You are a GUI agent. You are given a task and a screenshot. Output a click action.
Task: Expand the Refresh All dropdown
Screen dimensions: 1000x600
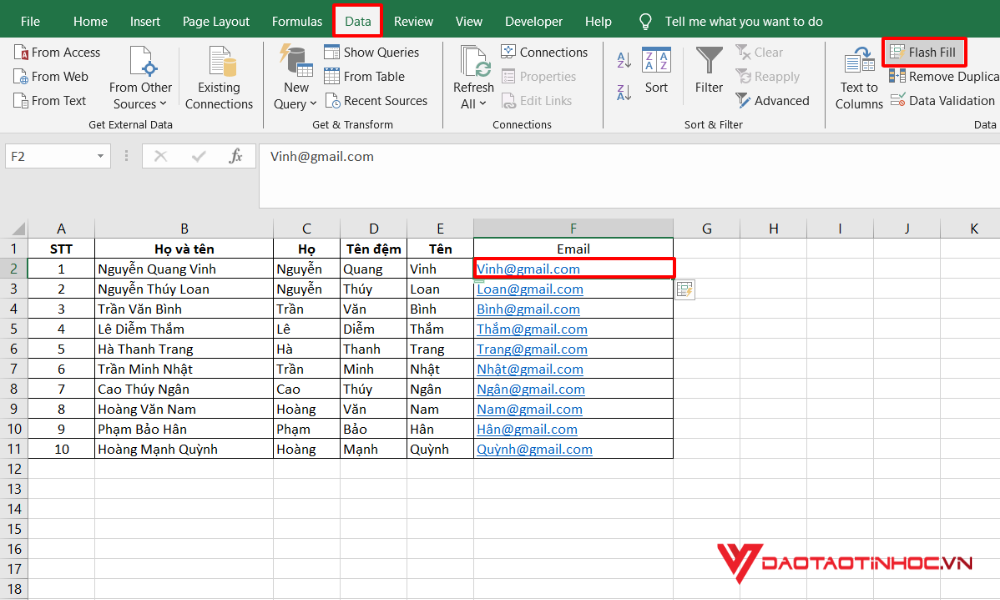(473, 103)
